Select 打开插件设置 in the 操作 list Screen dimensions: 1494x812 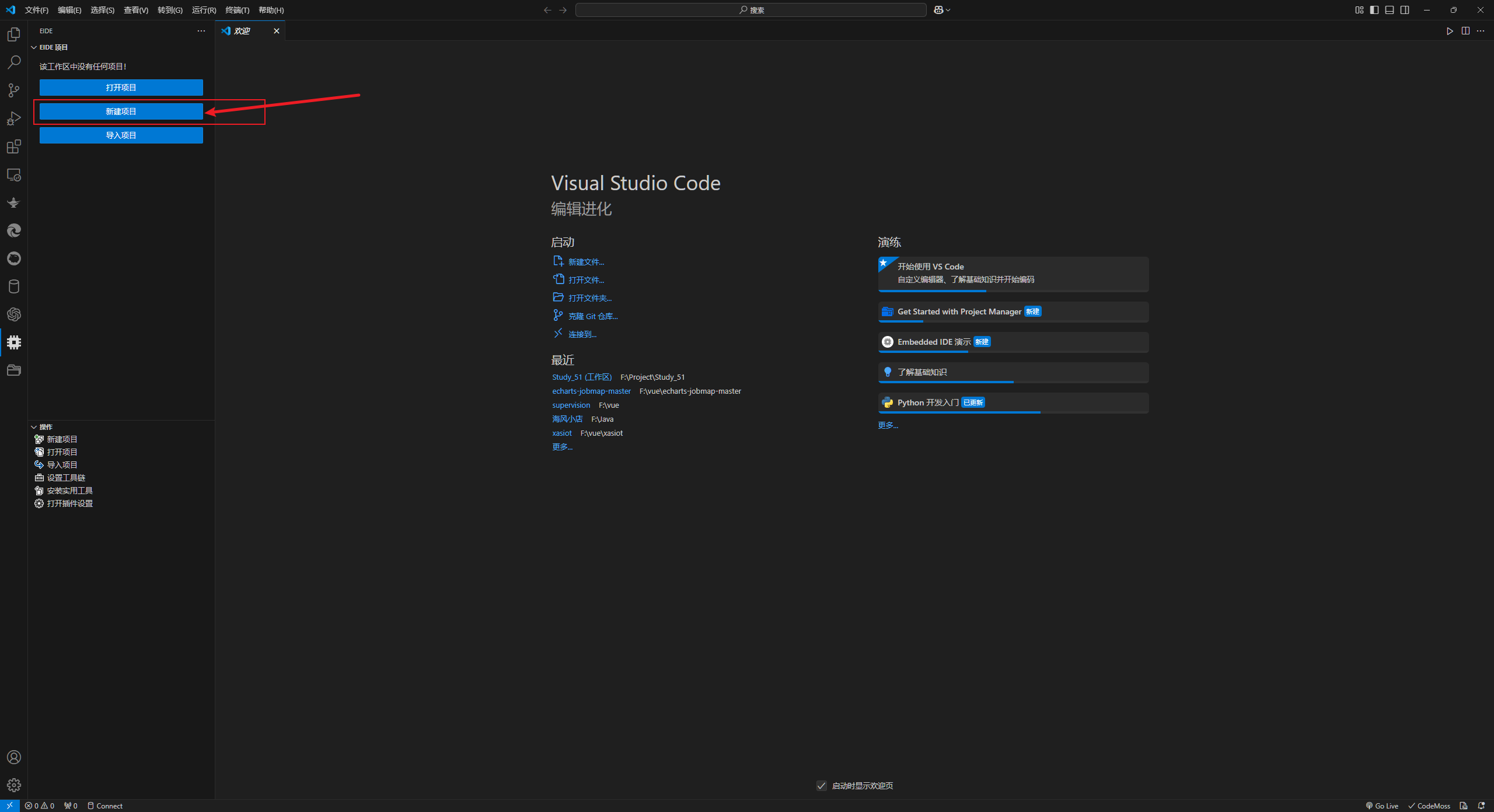coord(69,503)
